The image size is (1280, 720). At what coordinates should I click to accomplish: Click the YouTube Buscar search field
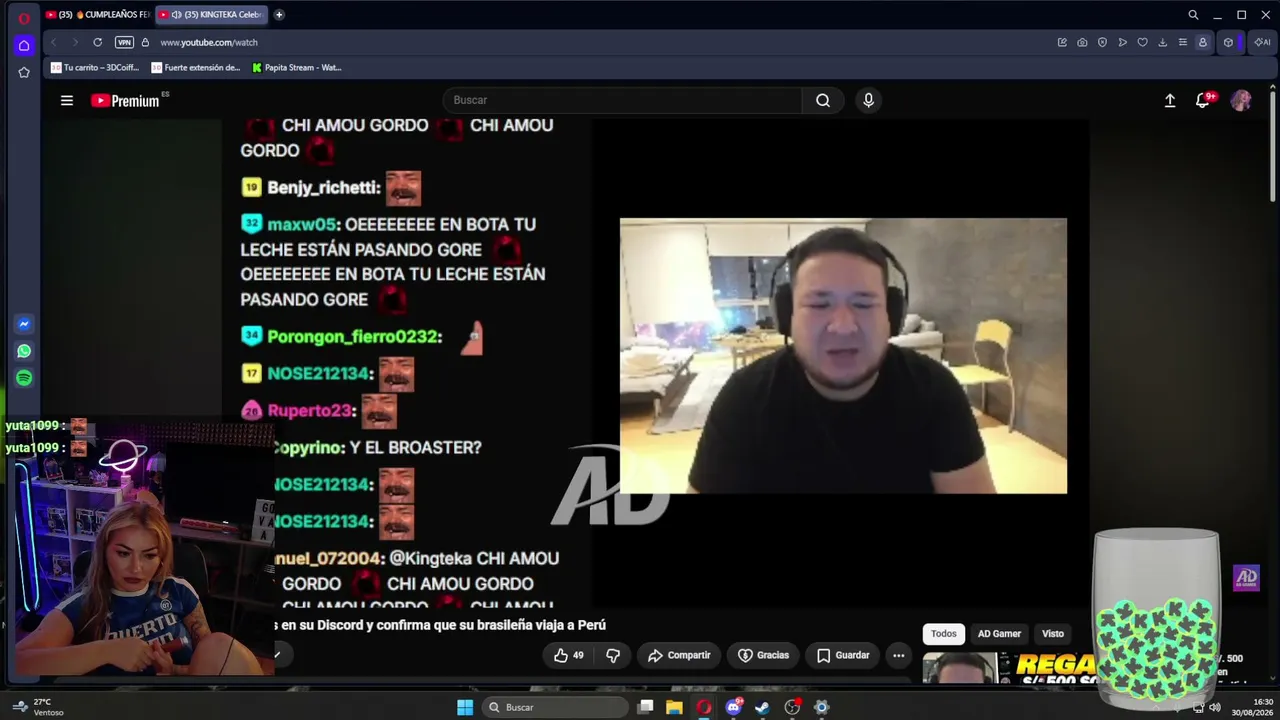click(x=622, y=100)
